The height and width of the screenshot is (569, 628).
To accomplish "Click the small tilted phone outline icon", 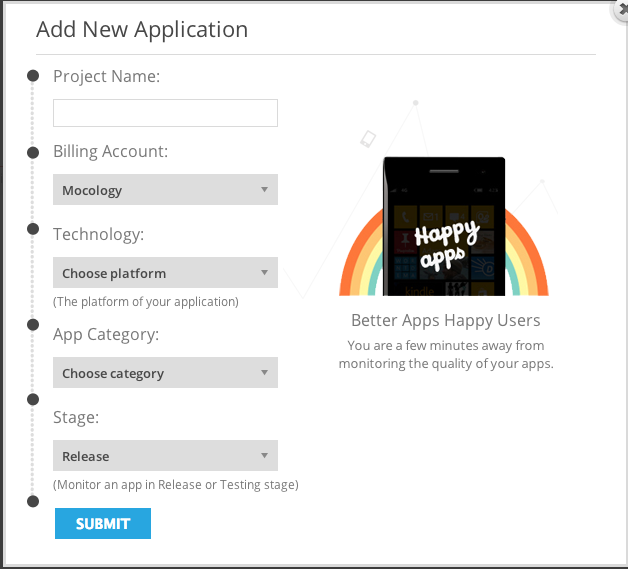I will 367,139.
